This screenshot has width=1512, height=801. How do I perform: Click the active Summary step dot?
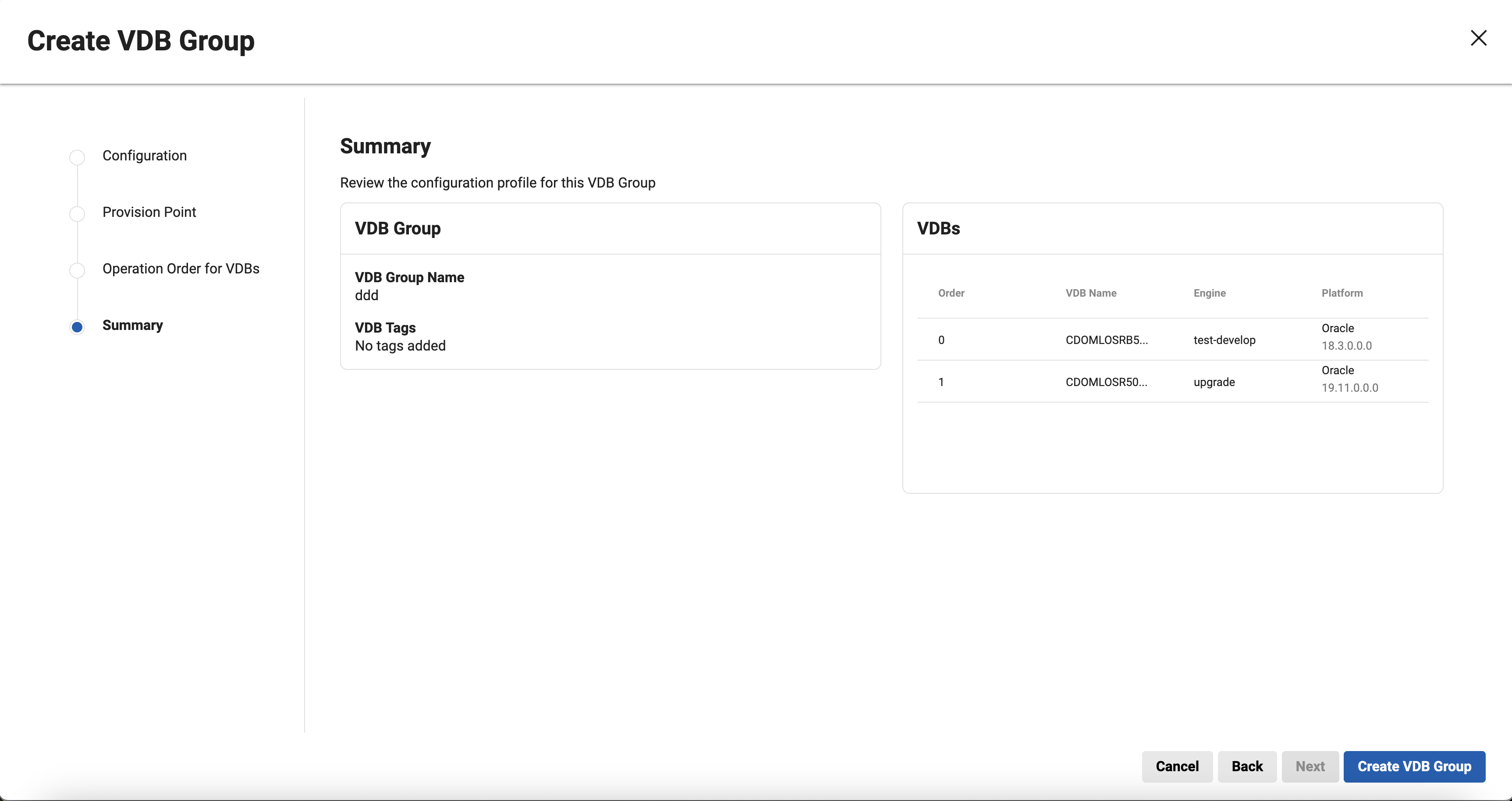tap(77, 327)
